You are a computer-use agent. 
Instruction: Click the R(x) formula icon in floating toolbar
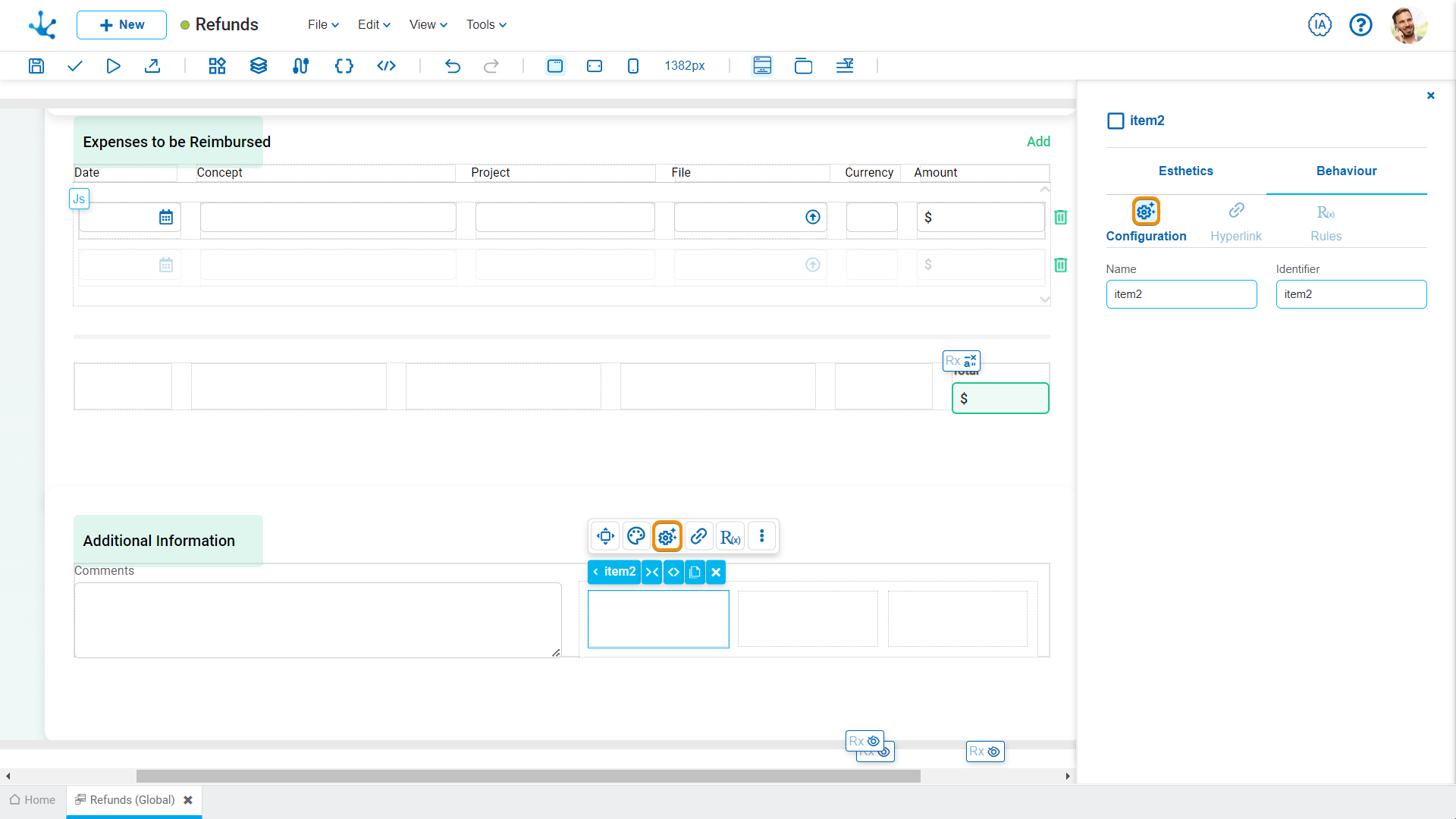pyautogui.click(x=730, y=536)
